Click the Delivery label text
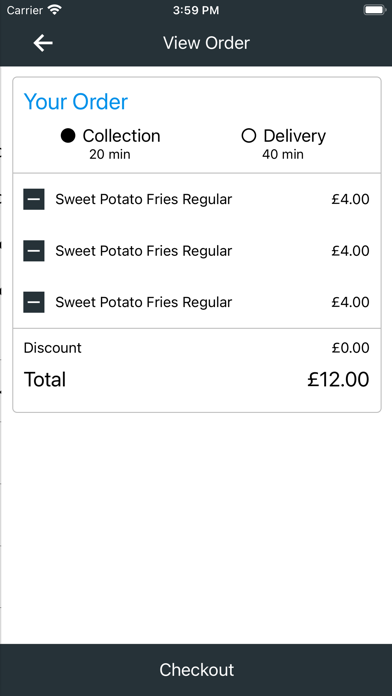392x696 pixels. [x=294, y=136]
